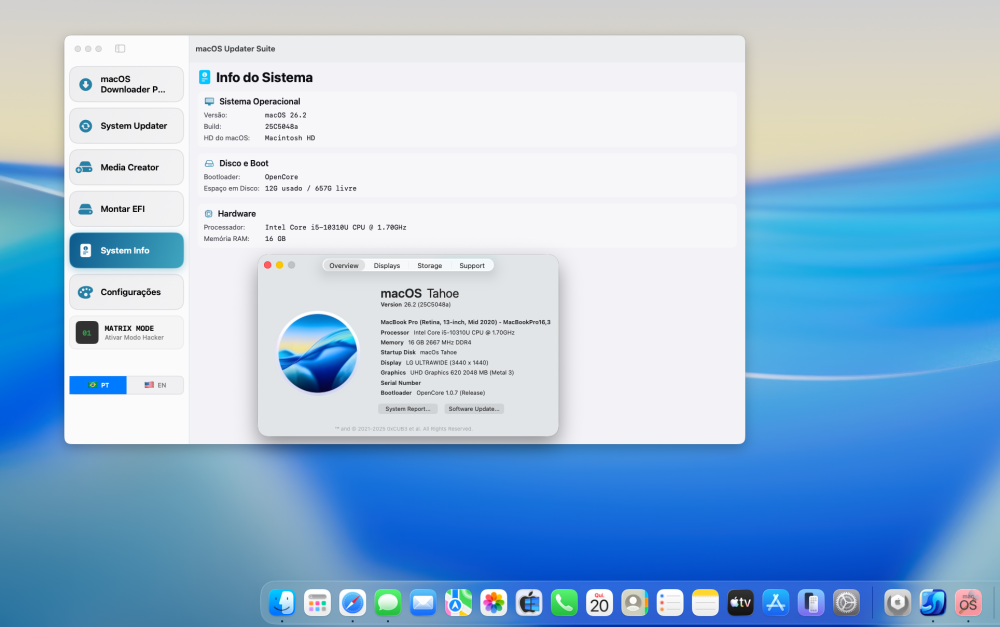Click the '12G usado / 657G livre' text
The width and height of the screenshot is (1000, 627).
coord(311,188)
